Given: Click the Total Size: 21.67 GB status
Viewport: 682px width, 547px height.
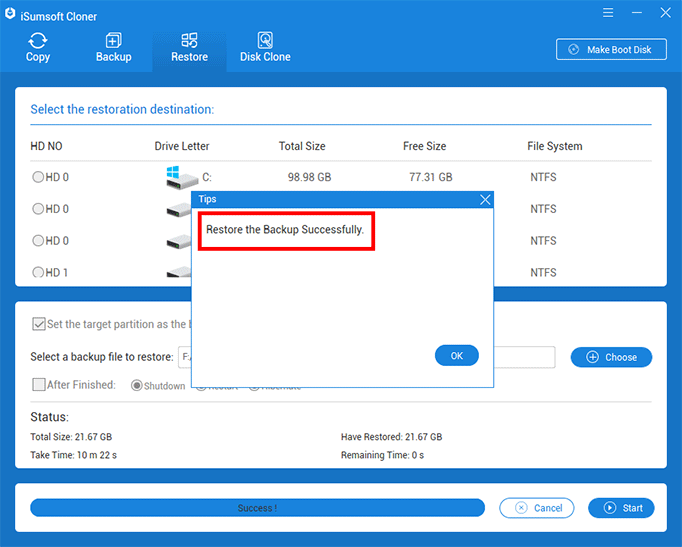Looking at the screenshot, I should [x=71, y=437].
